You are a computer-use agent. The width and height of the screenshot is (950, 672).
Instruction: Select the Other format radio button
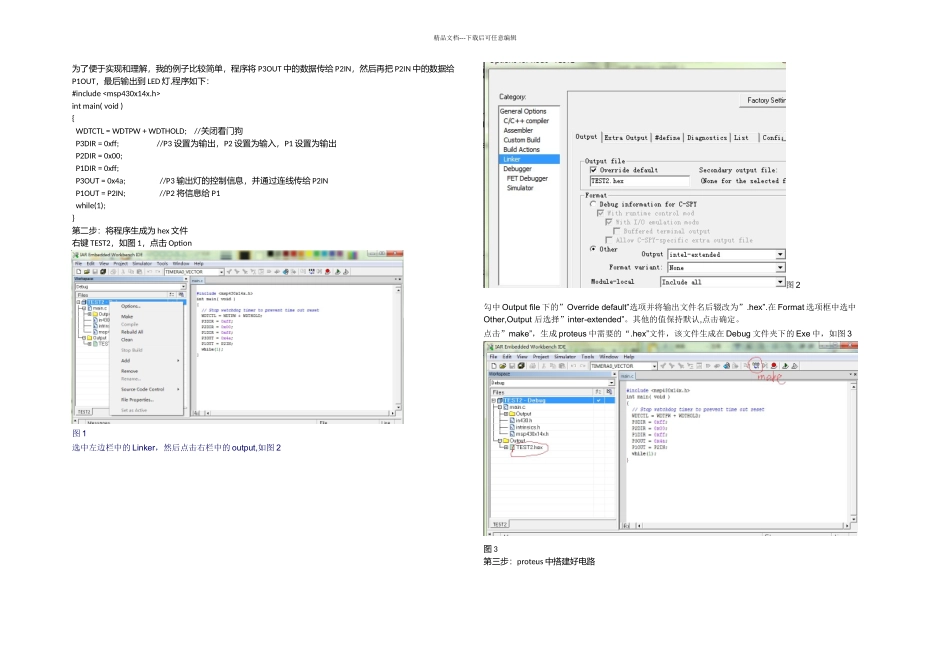click(594, 249)
